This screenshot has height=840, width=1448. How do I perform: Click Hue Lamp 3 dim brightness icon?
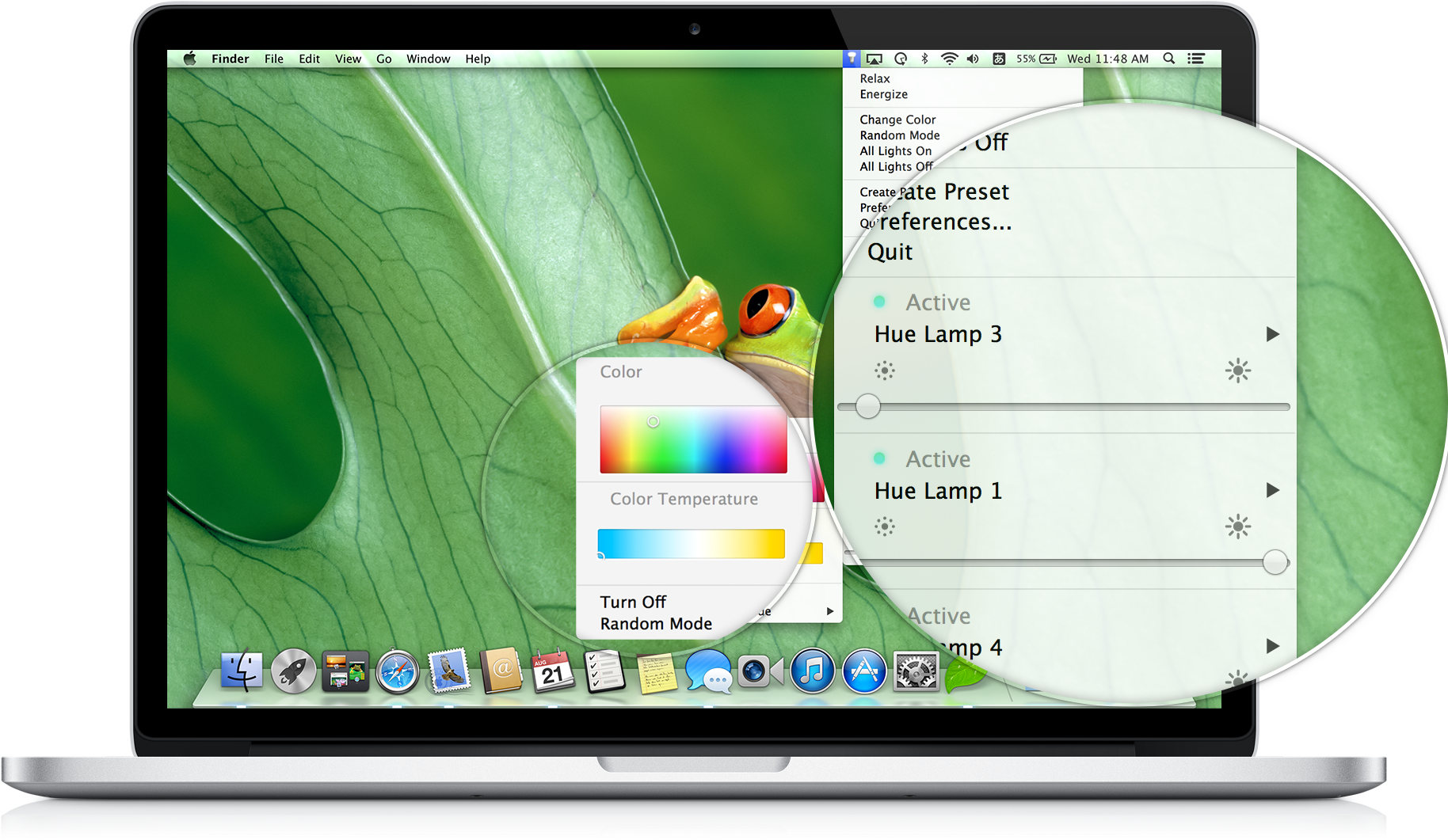(x=885, y=371)
